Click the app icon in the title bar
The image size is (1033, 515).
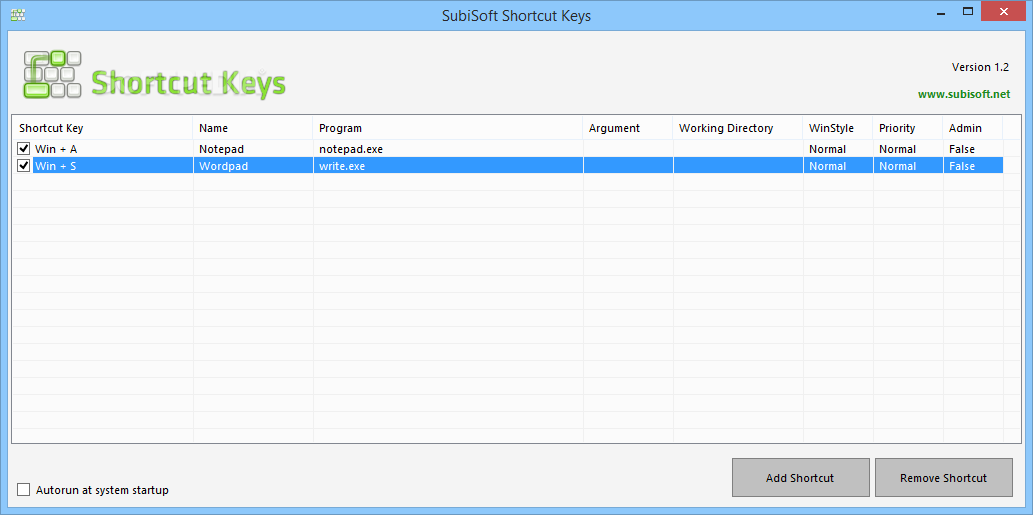18,14
